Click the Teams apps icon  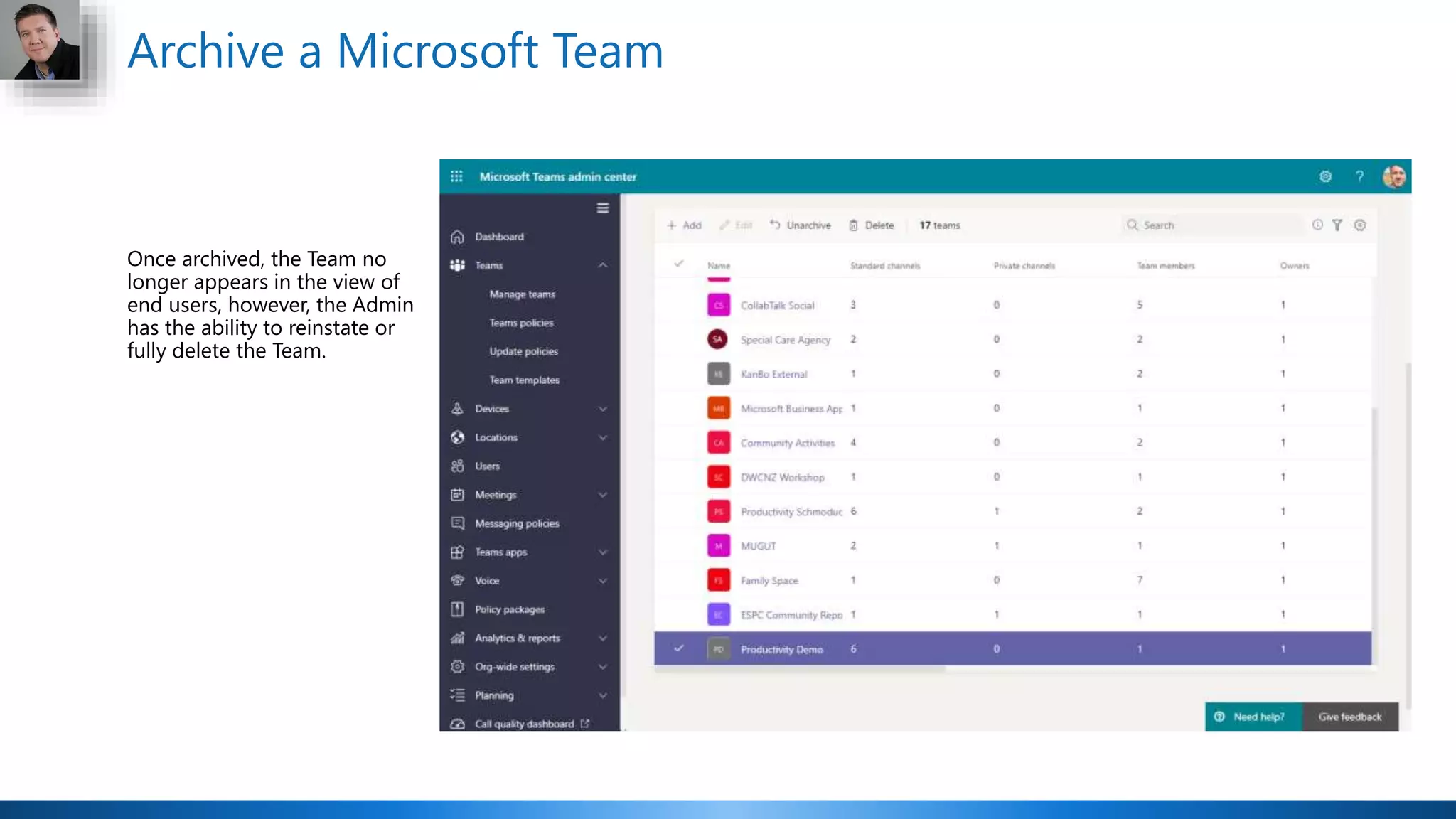457,552
